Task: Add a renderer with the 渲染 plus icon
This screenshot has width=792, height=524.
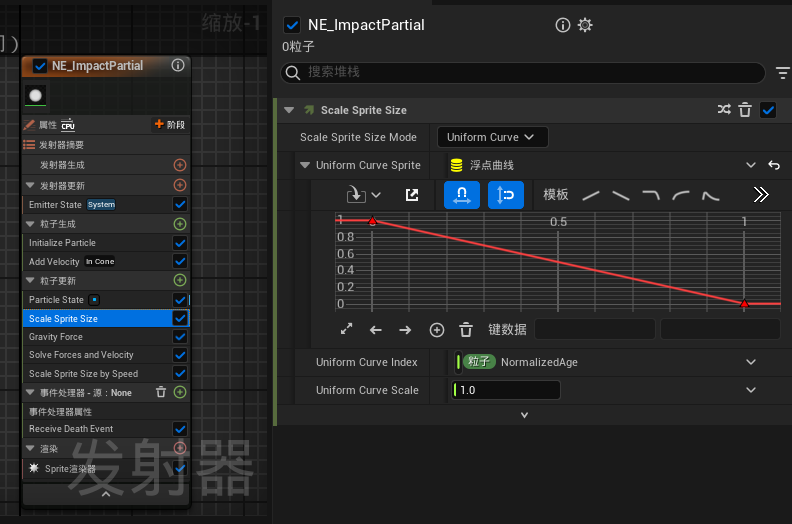Action: [x=180, y=448]
